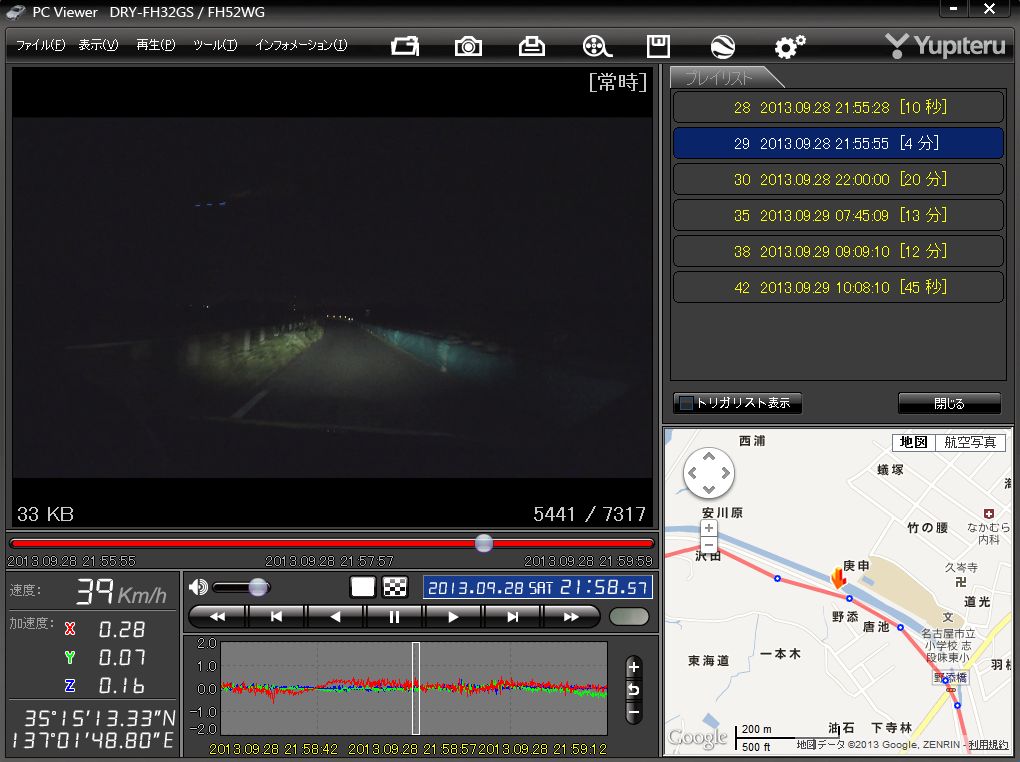Click the X acceleration value 0.28
The width and height of the screenshot is (1020, 762).
tap(122, 629)
